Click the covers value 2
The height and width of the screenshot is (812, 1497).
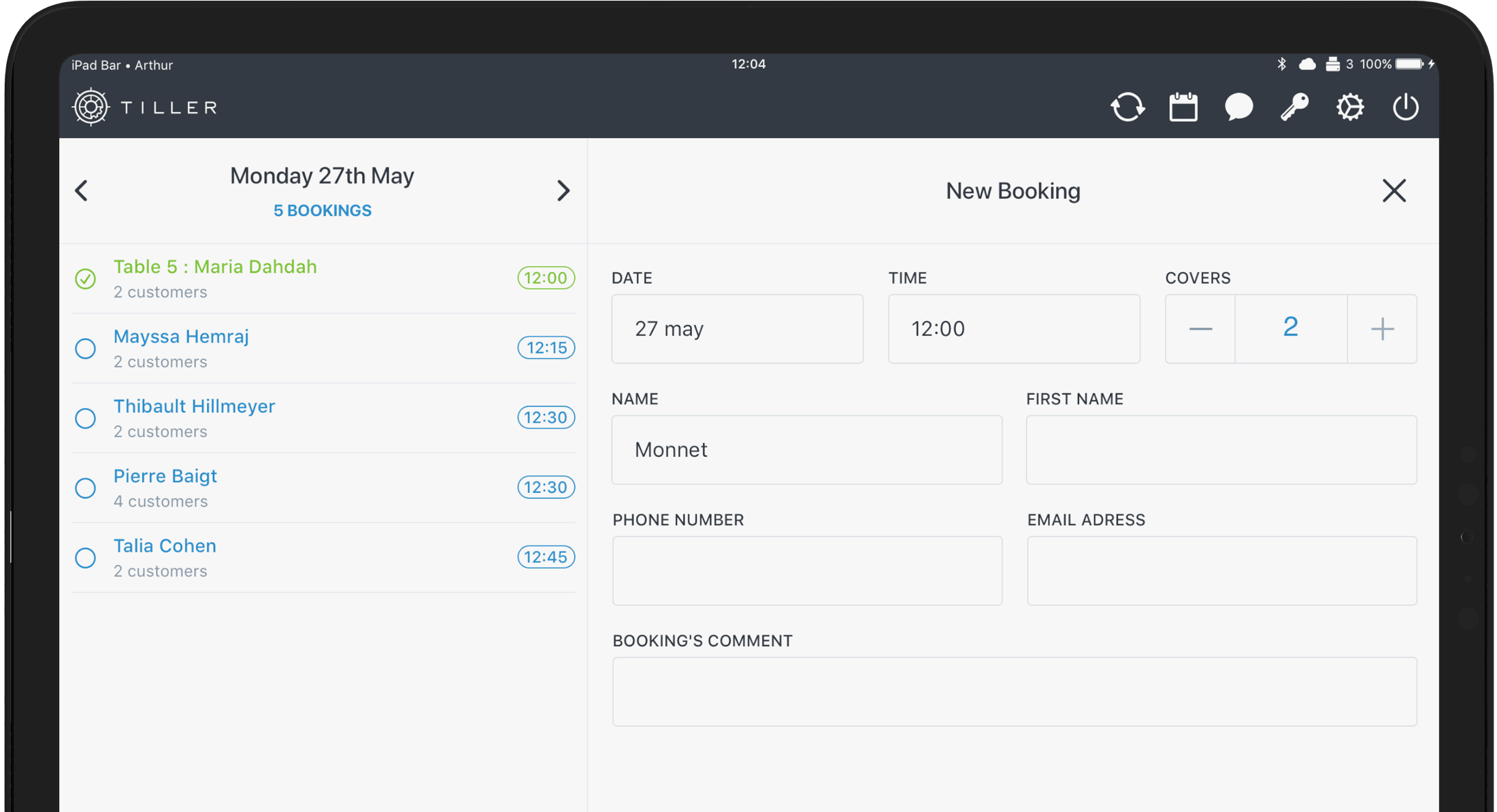1291,328
